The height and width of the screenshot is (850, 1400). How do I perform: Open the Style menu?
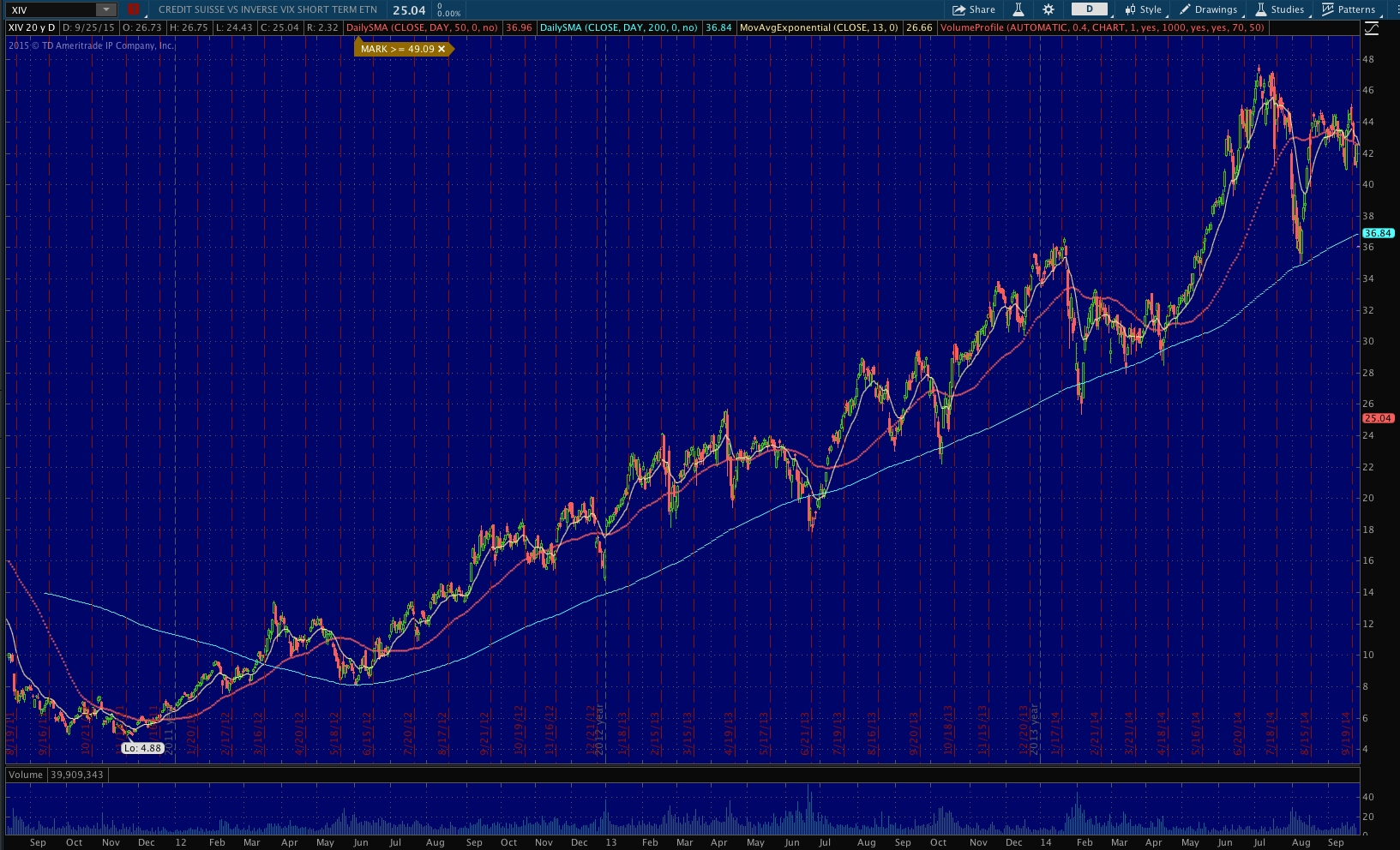1143,9
